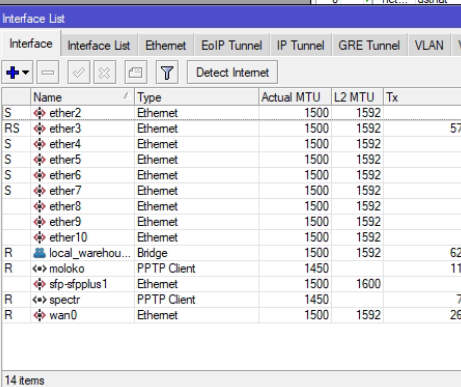Click the ether6 interface icon
Viewport: 461px width, 387px height.
point(39,175)
